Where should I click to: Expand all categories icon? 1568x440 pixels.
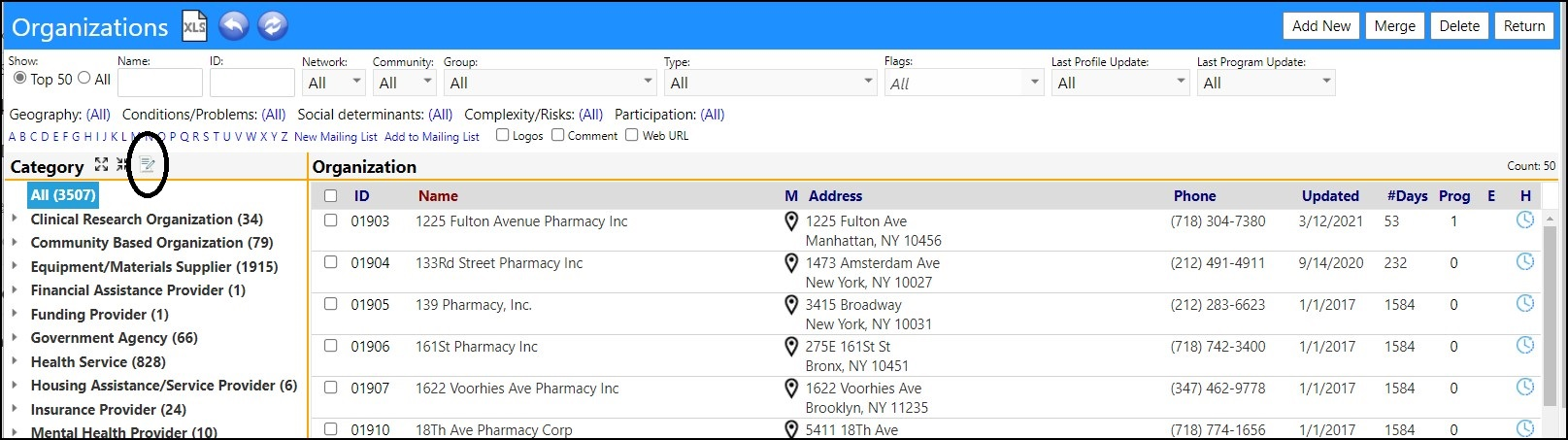(x=102, y=165)
